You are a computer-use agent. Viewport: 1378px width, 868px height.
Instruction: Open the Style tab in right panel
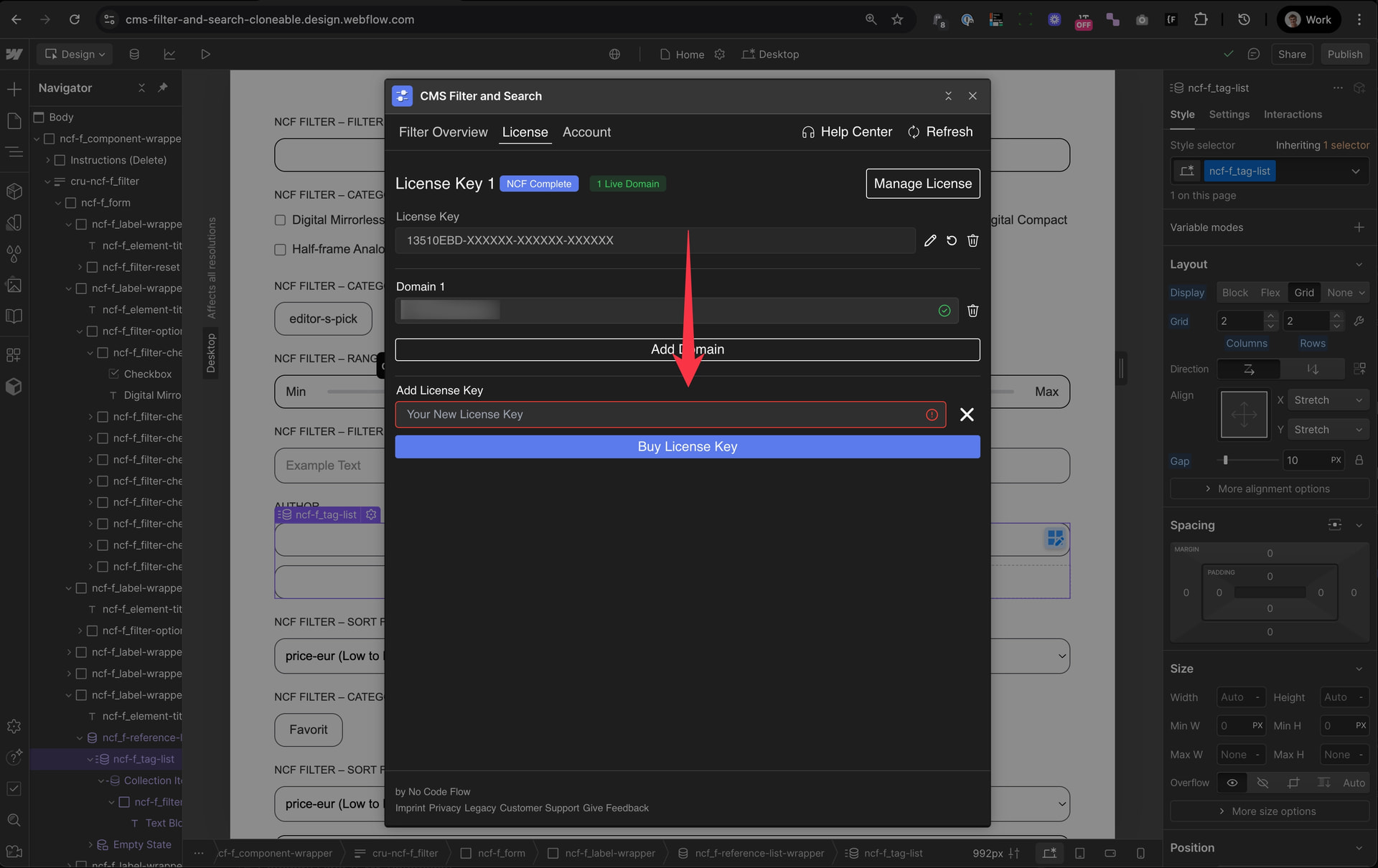[1182, 115]
